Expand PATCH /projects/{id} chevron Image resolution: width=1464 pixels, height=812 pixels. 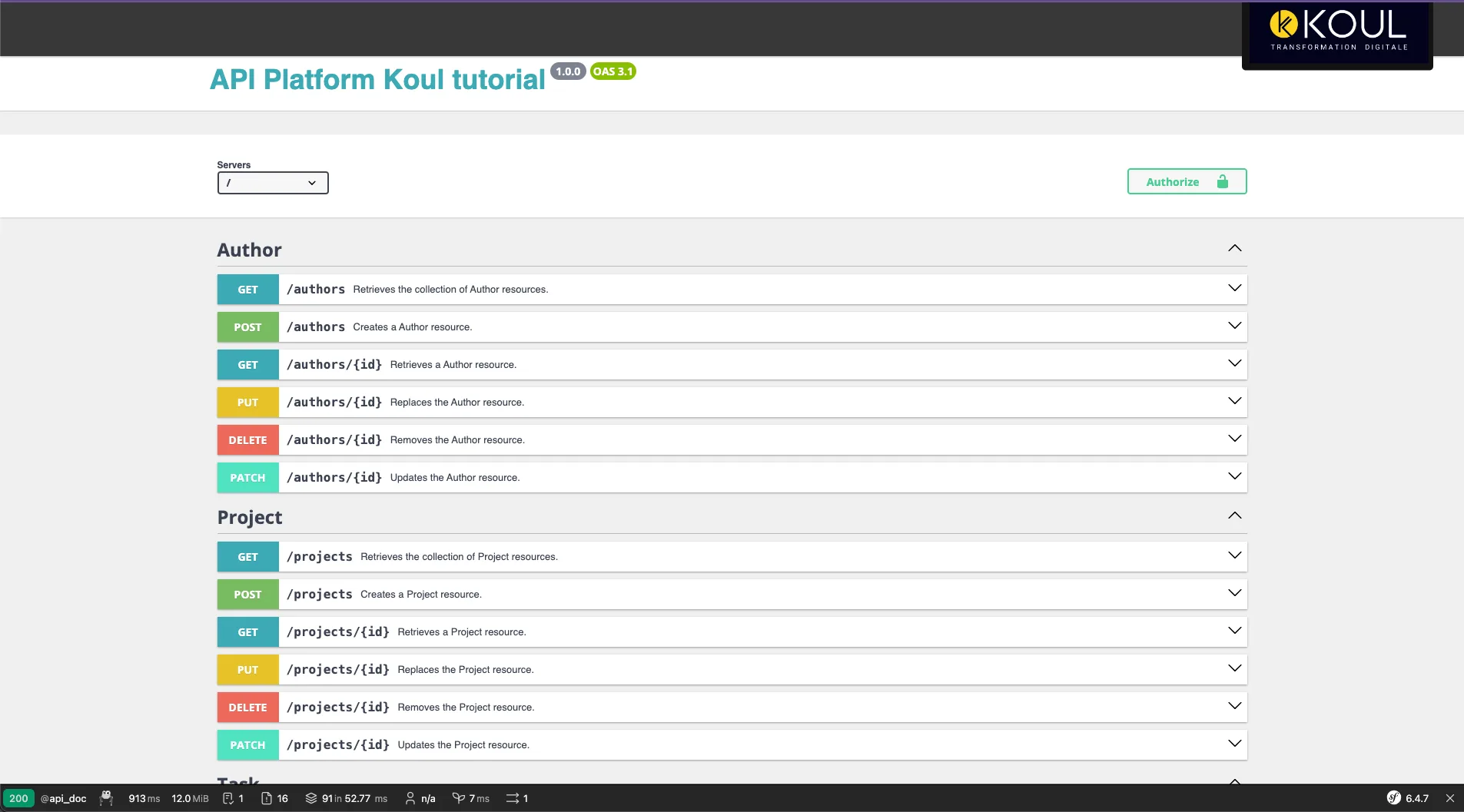click(x=1234, y=744)
